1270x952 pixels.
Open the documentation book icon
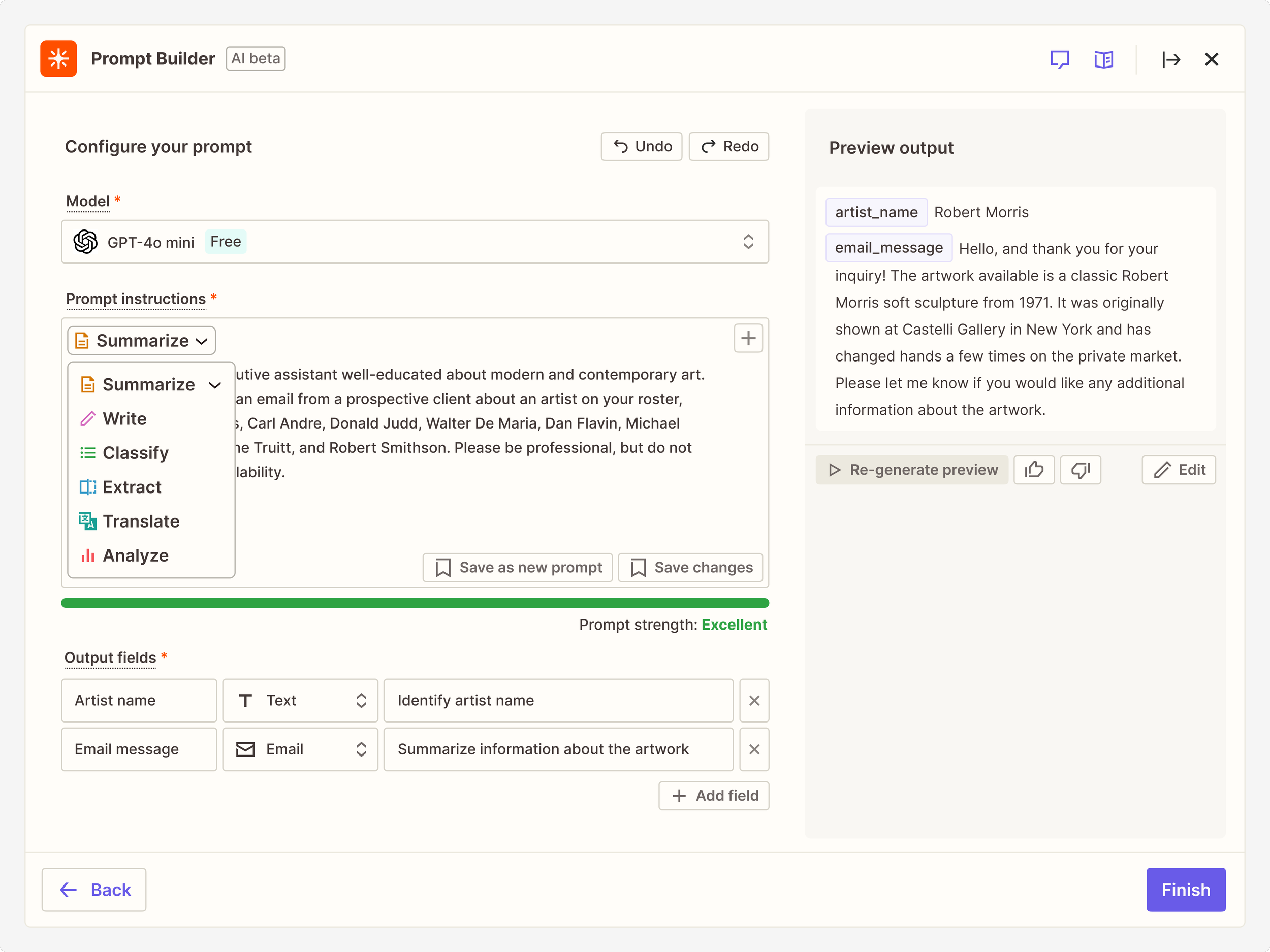tap(1103, 59)
